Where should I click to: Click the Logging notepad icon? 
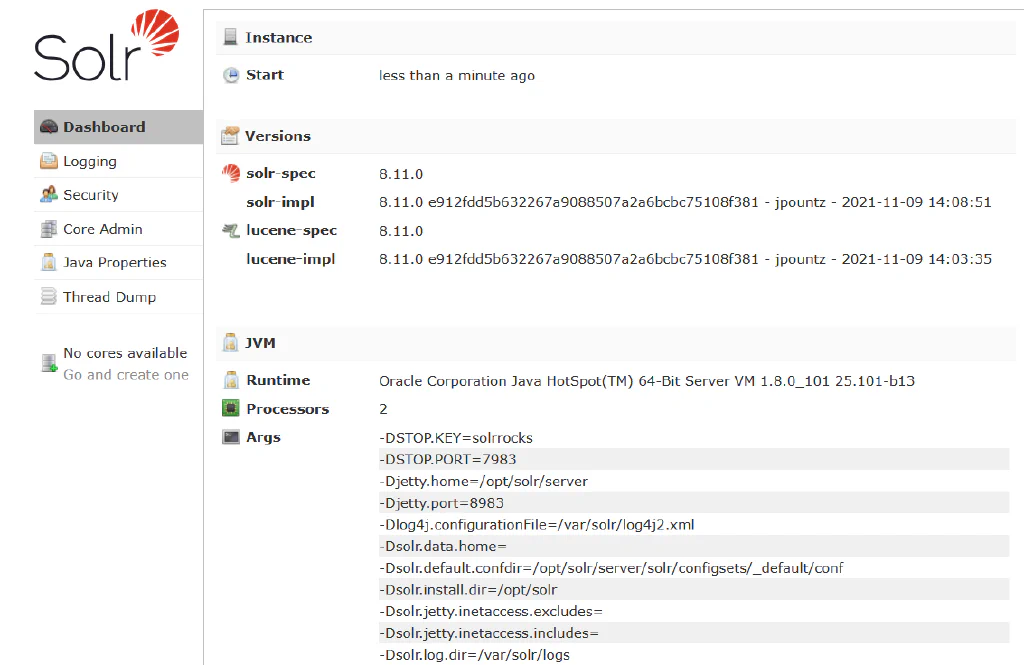pyautogui.click(x=49, y=161)
